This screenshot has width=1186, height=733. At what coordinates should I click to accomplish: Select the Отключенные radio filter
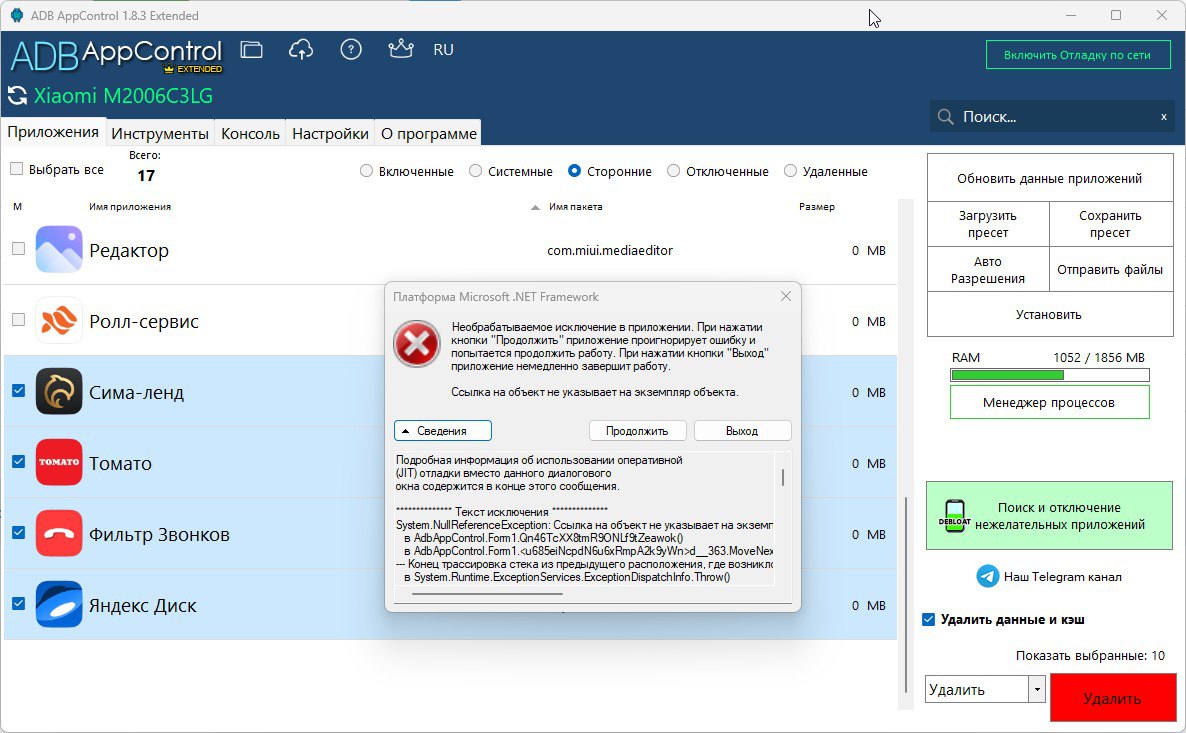[x=674, y=171]
